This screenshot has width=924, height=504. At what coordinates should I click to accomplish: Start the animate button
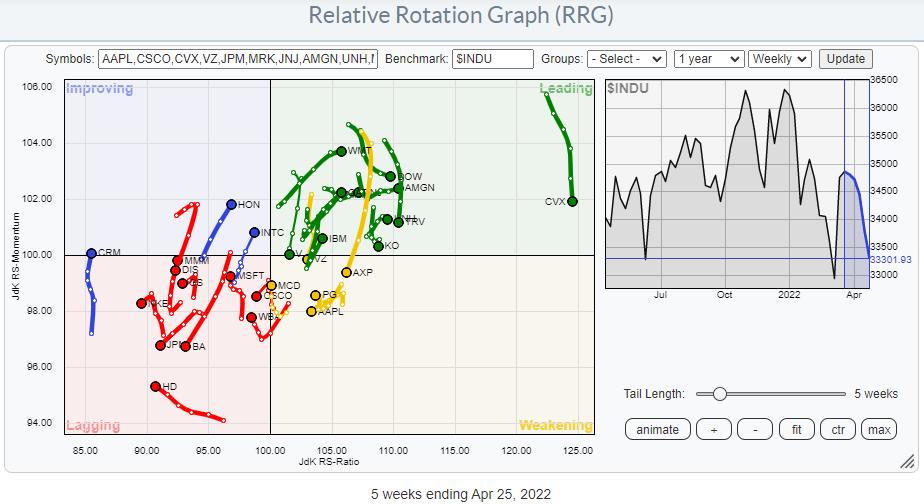657,429
